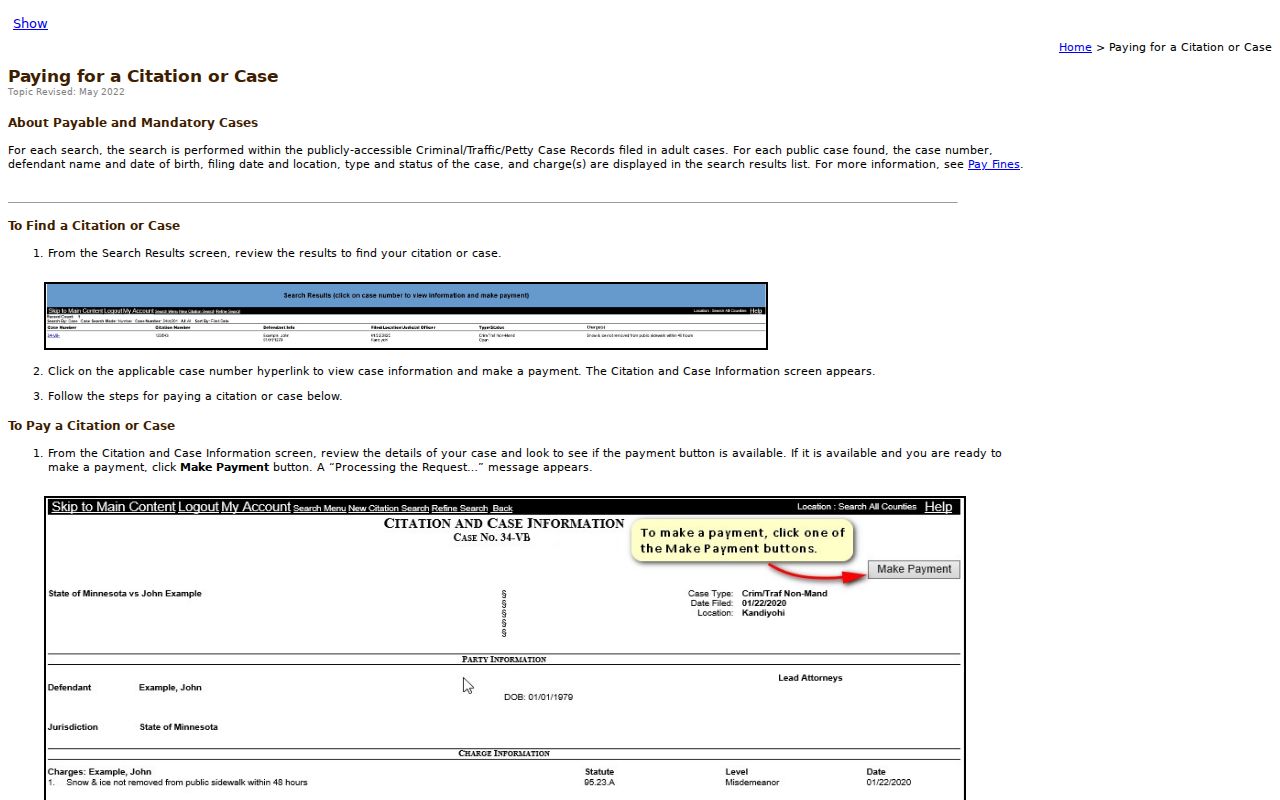Click the Citation and Case Information screenshot

click(505, 648)
